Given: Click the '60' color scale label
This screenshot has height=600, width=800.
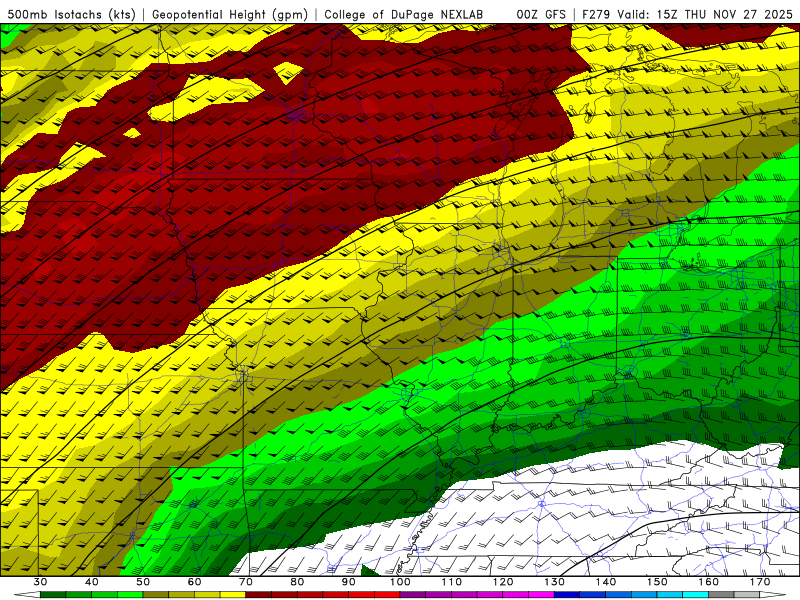Looking at the screenshot, I should (x=194, y=582).
